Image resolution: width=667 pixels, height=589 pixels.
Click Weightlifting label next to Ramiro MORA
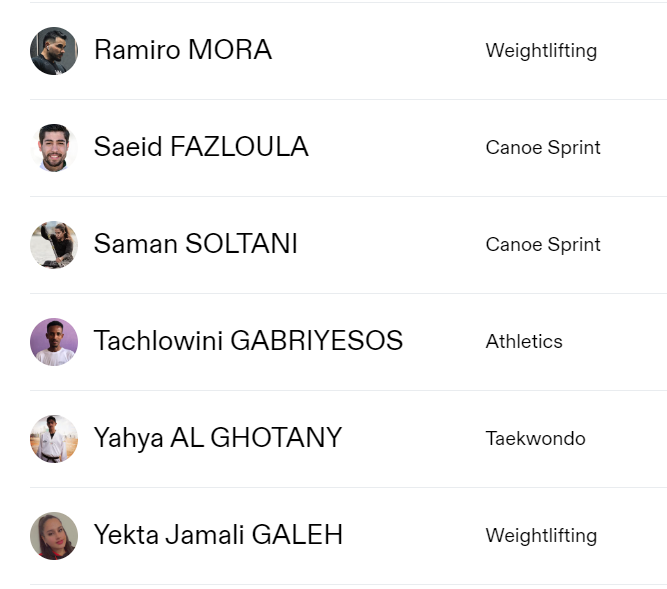pos(541,51)
